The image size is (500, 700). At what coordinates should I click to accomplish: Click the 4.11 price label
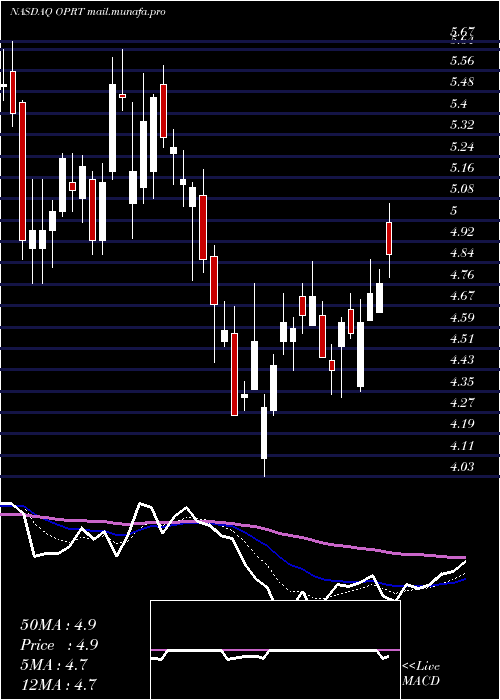pyautogui.click(x=462, y=447)
